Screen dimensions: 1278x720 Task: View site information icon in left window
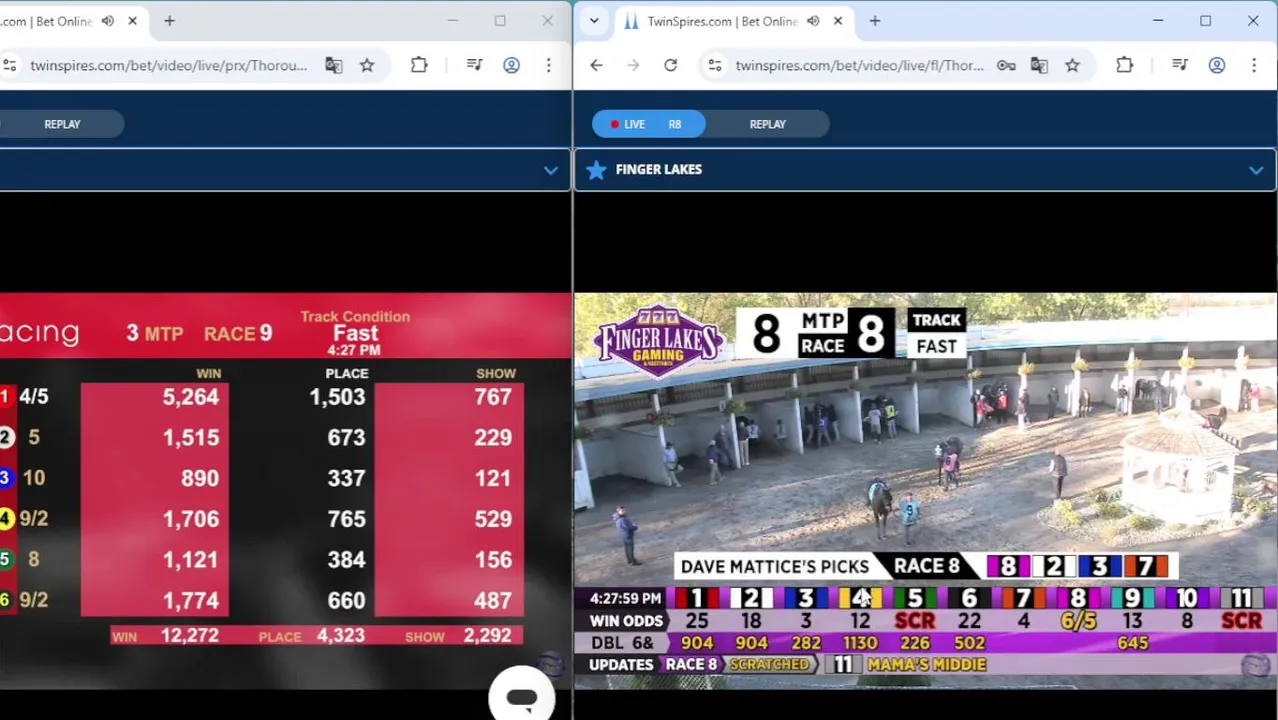pos(9,65)
